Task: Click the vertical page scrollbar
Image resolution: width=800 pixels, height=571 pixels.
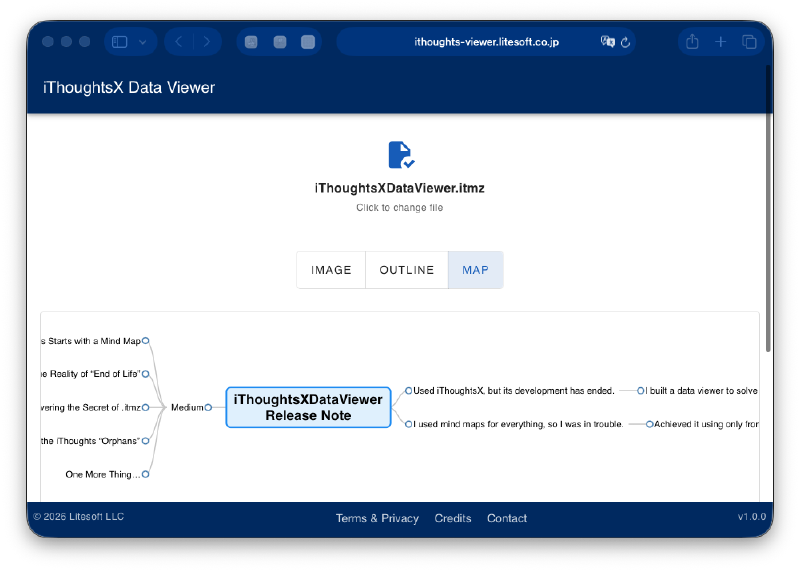Action: pyautogui.click(x=768, y=209)
